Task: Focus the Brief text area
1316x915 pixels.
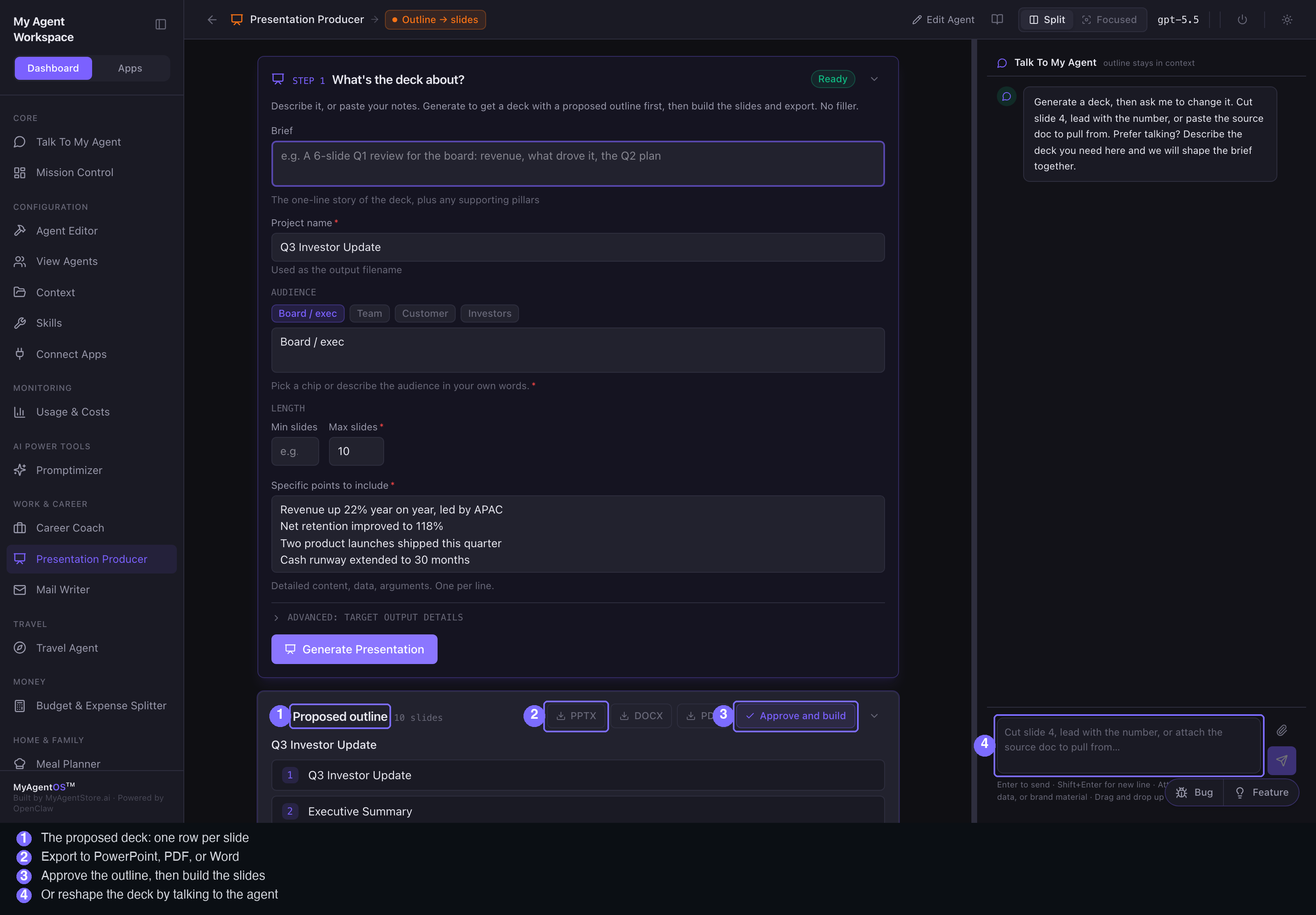Action: click(577, 163)
